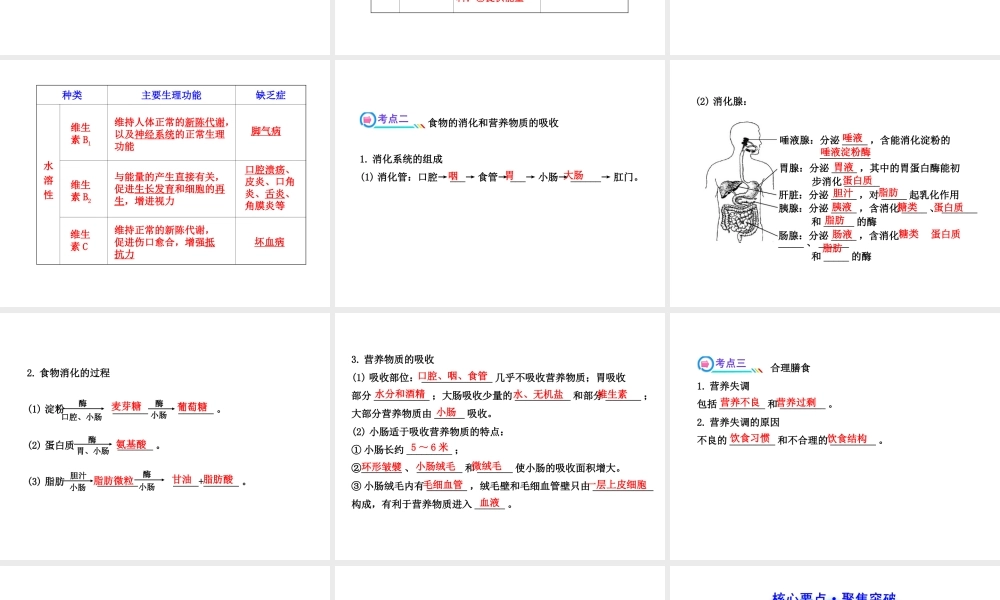Image resolution: width=1000 pixels, height=600 pixels.
Task: Click the title text 合理膳食
Action: point(790,367)
